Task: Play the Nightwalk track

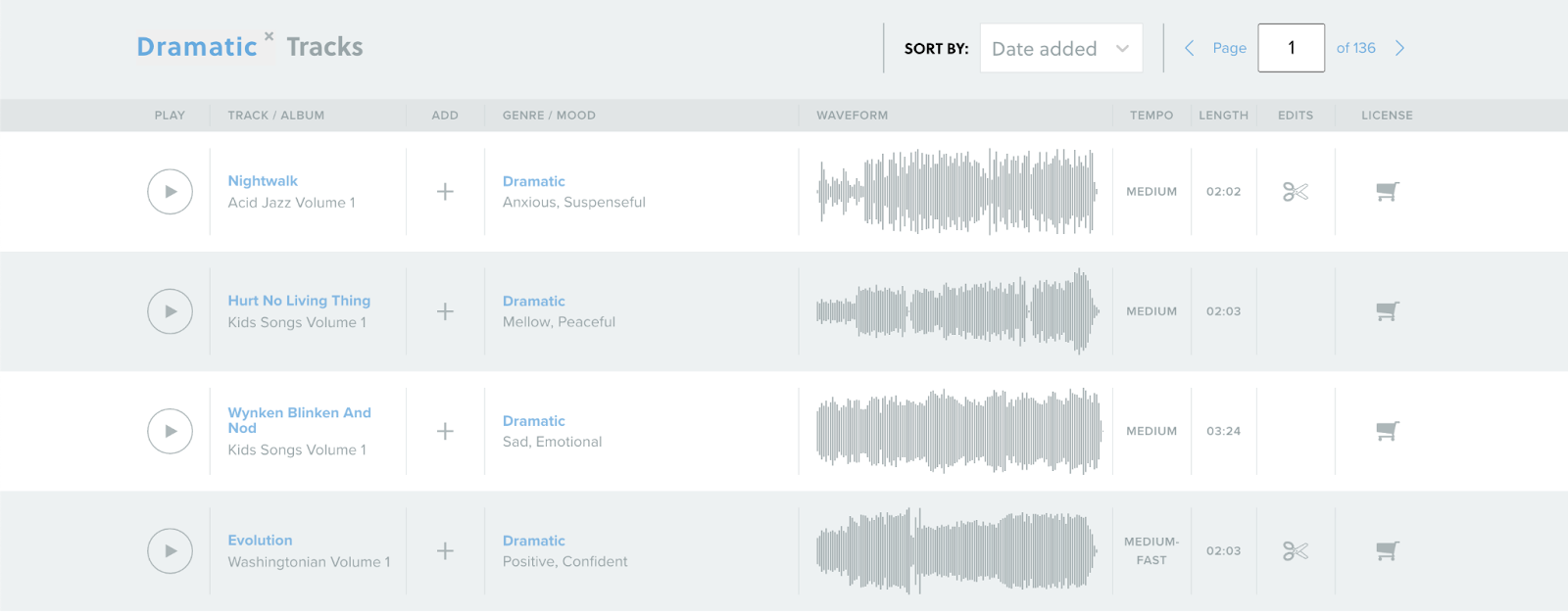Action: [170, 192]
